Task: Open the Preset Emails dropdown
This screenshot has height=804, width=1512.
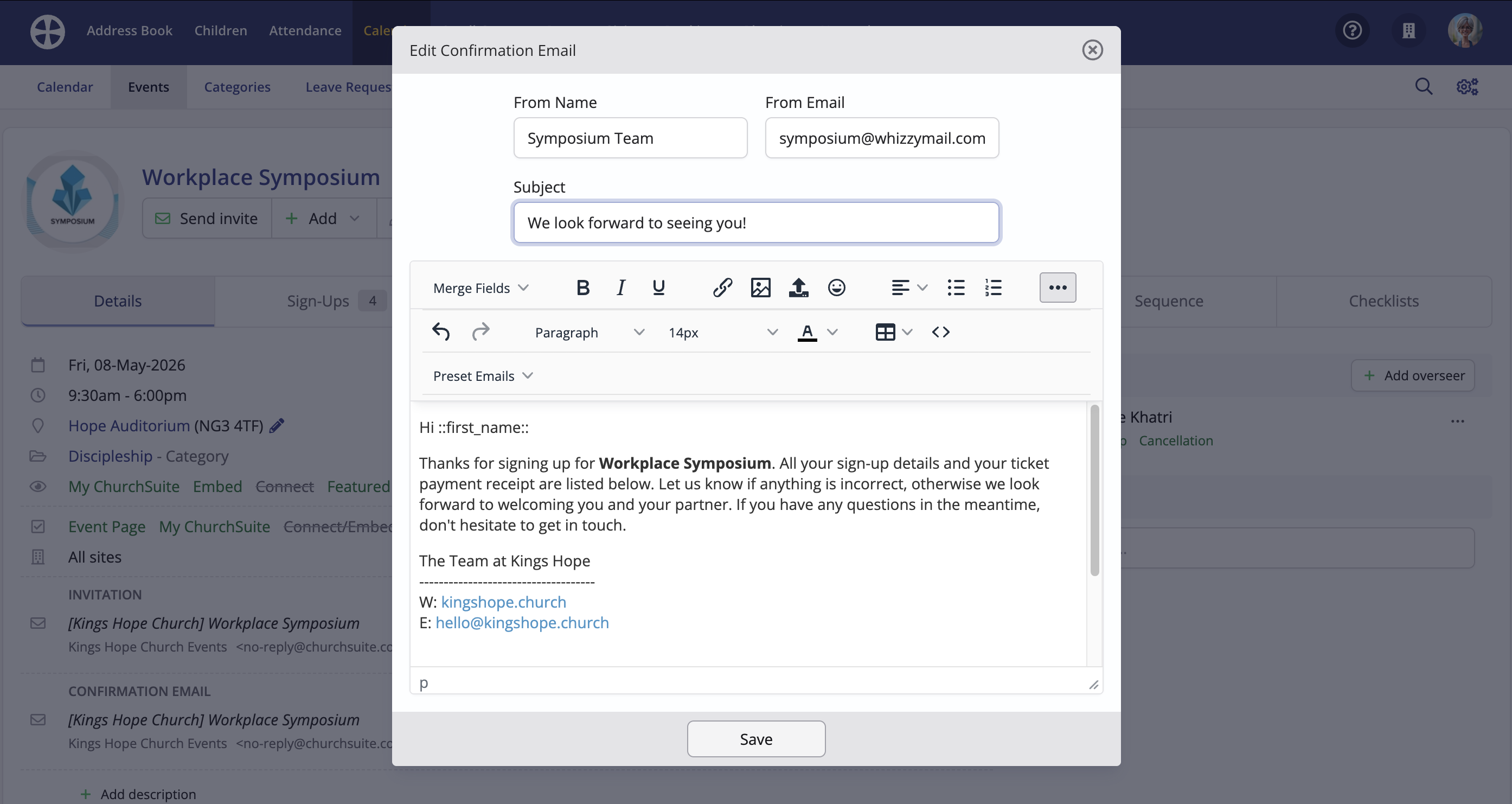Action: tap(483, 376)
